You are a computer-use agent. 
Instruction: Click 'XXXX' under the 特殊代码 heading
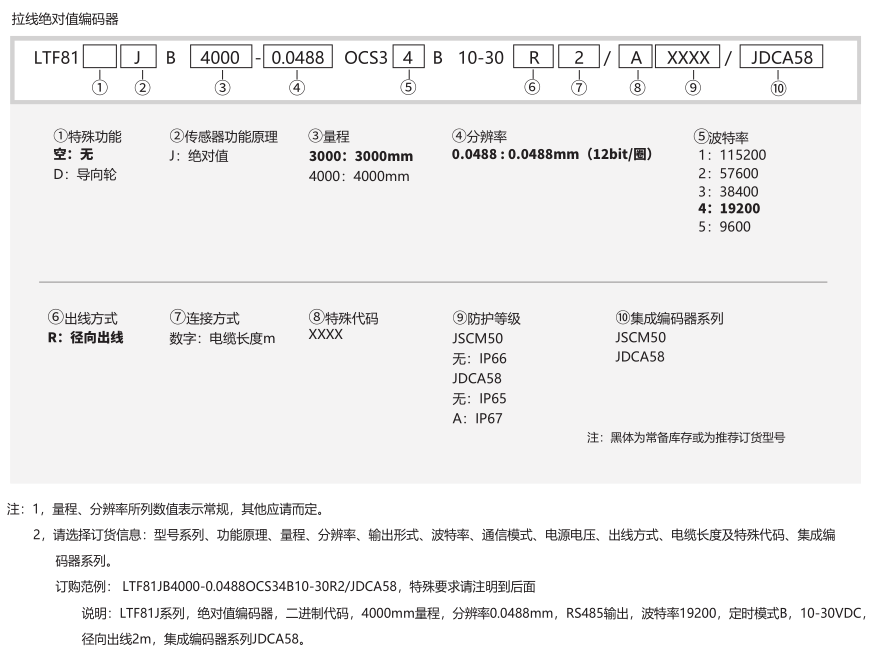click(326, 334)
